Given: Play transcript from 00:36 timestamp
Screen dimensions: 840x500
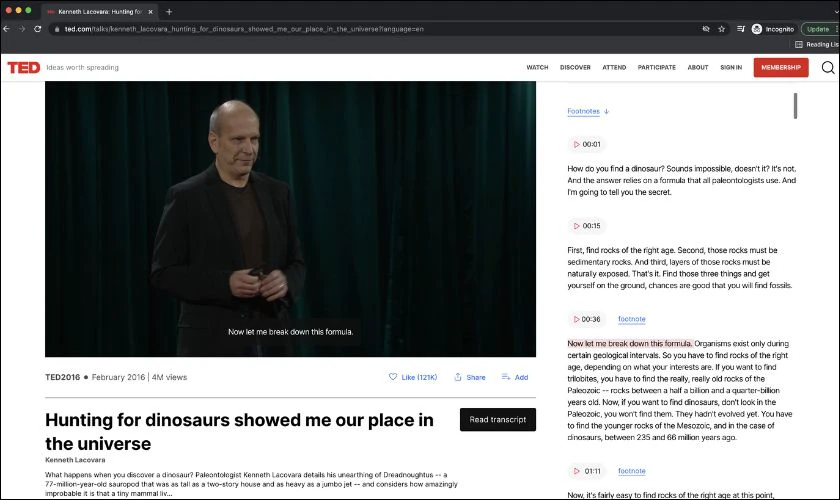Looking at the screenshot, I should click(x=587, y=319).
